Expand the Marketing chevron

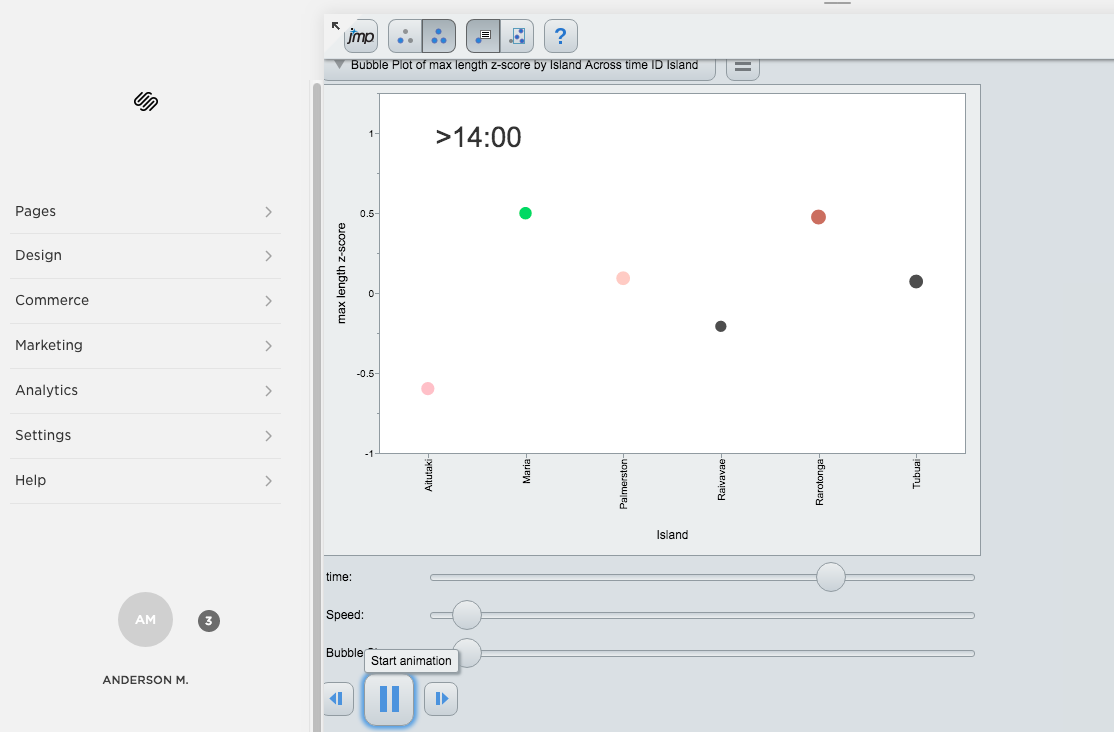coord(269,345)
